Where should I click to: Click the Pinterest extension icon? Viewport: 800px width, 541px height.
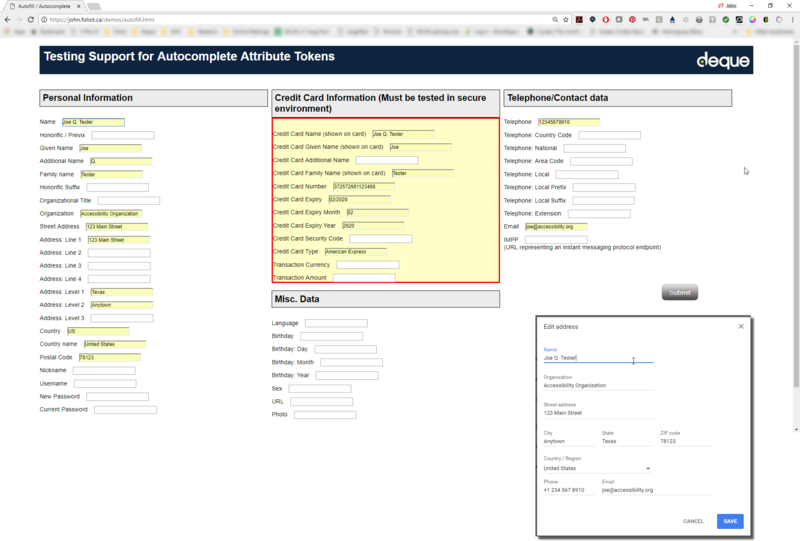coord(632,19)
